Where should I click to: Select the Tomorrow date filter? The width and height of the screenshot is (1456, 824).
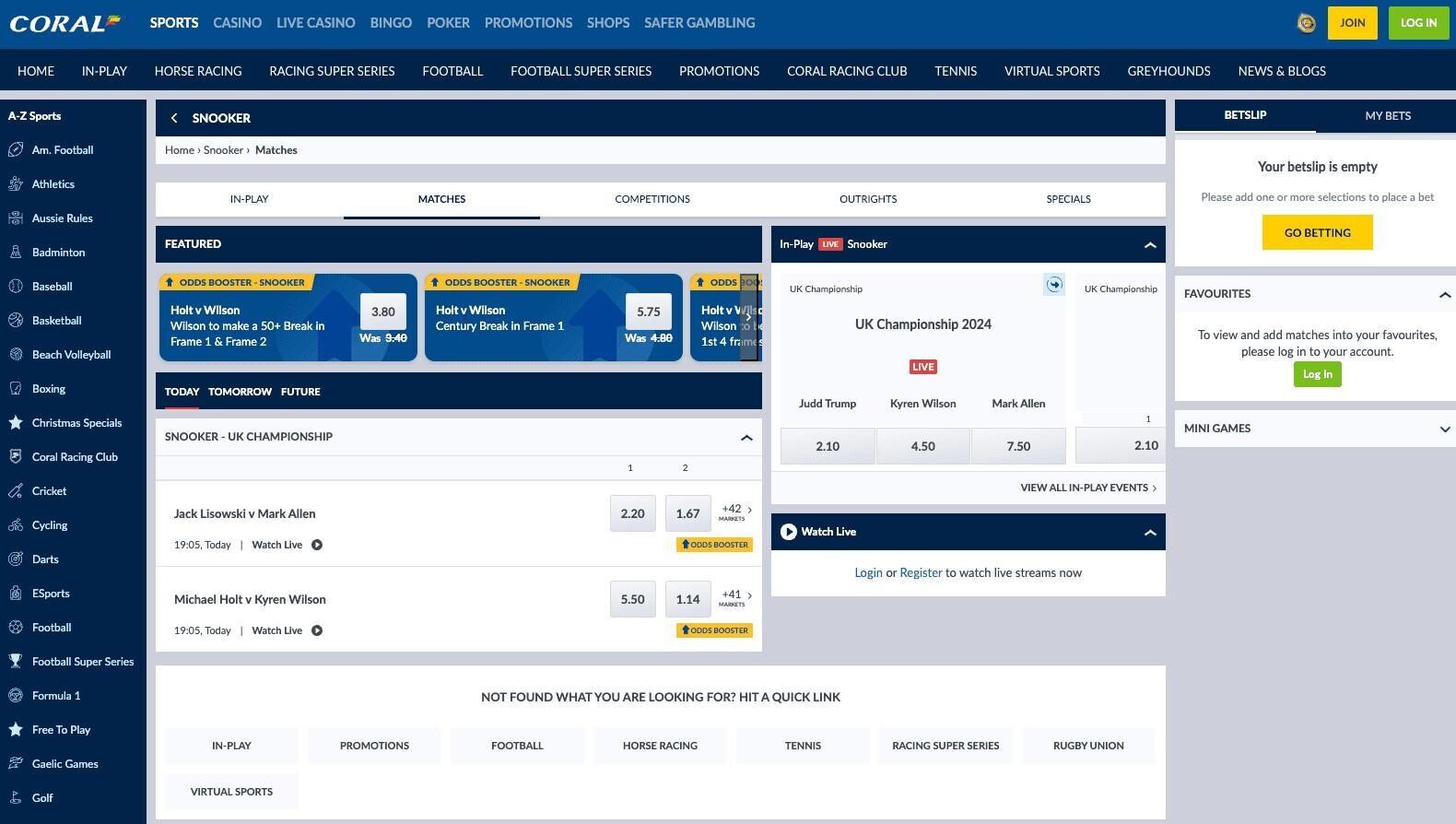click(x=240, y=392)
